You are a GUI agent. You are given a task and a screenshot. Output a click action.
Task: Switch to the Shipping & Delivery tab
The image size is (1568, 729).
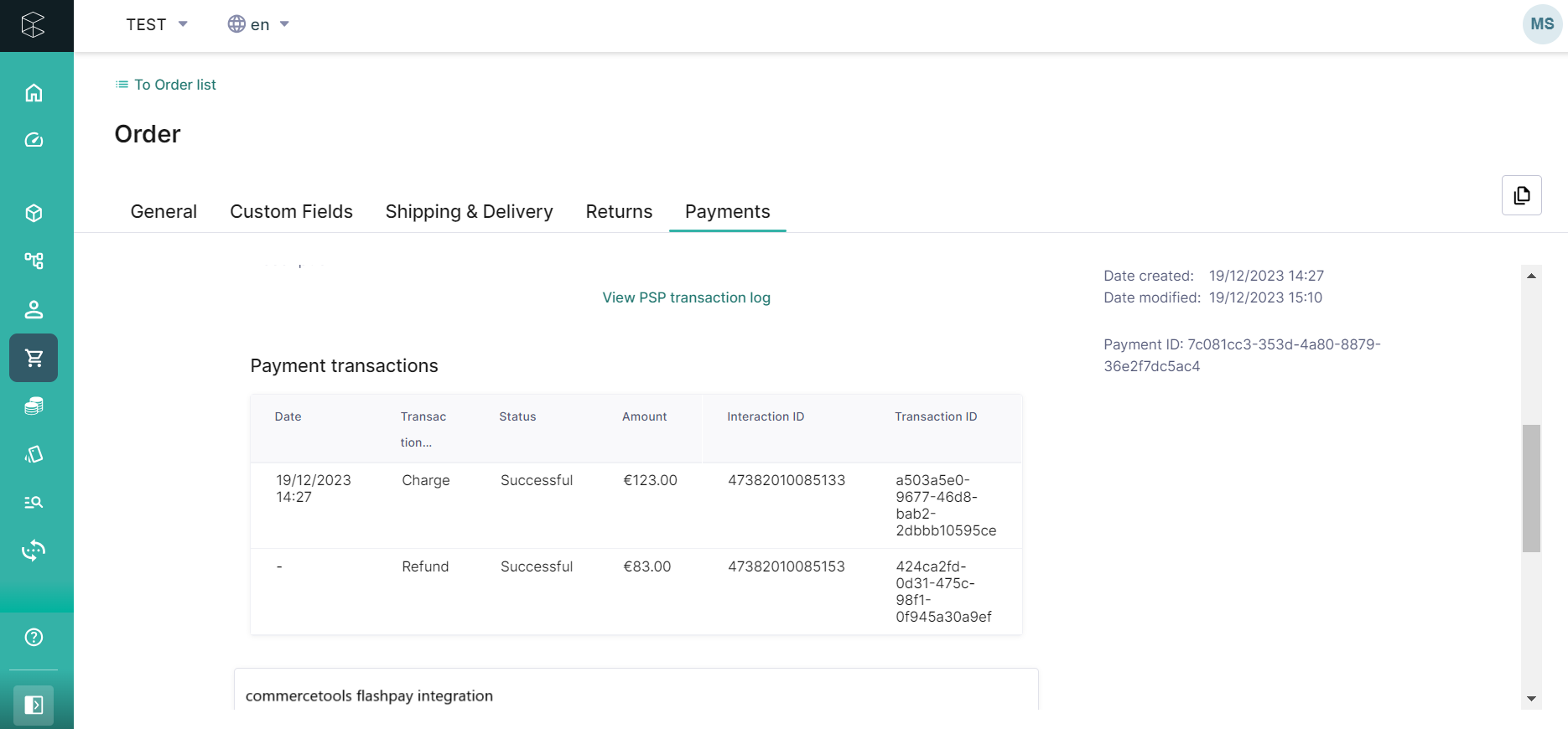[469, 212]
